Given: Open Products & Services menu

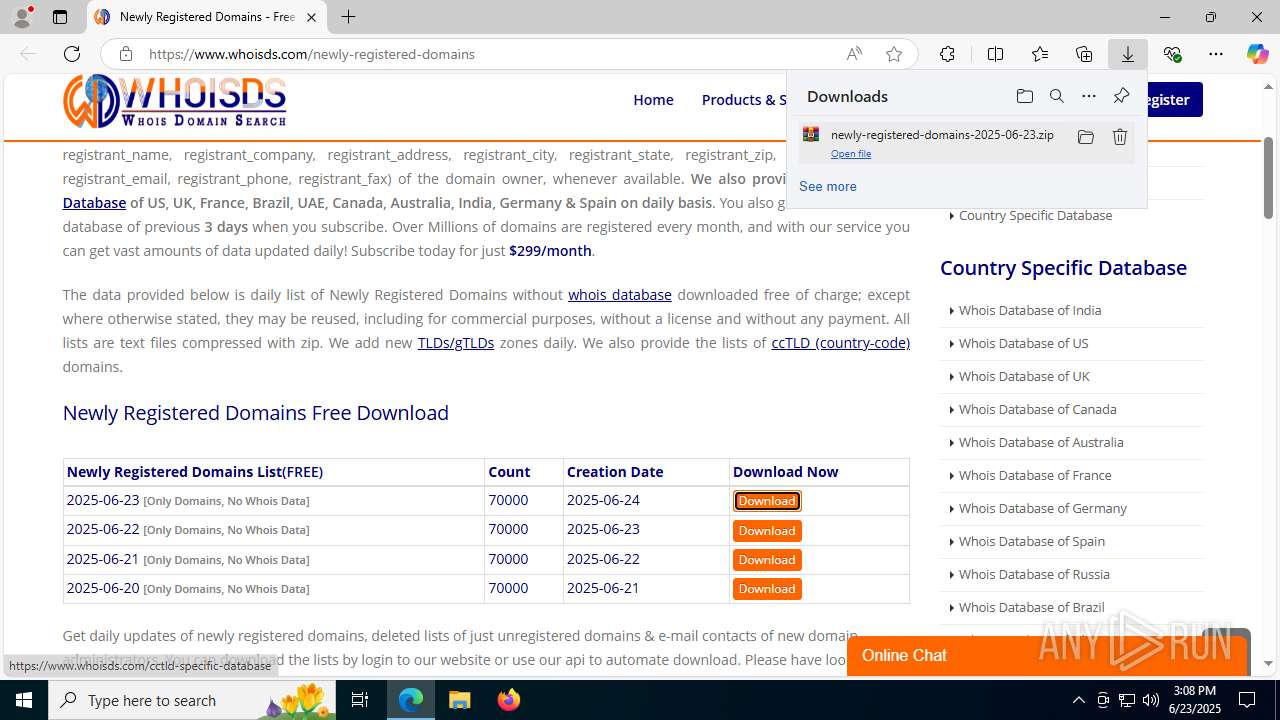Looking at the screenshot, I should (744, 99).
